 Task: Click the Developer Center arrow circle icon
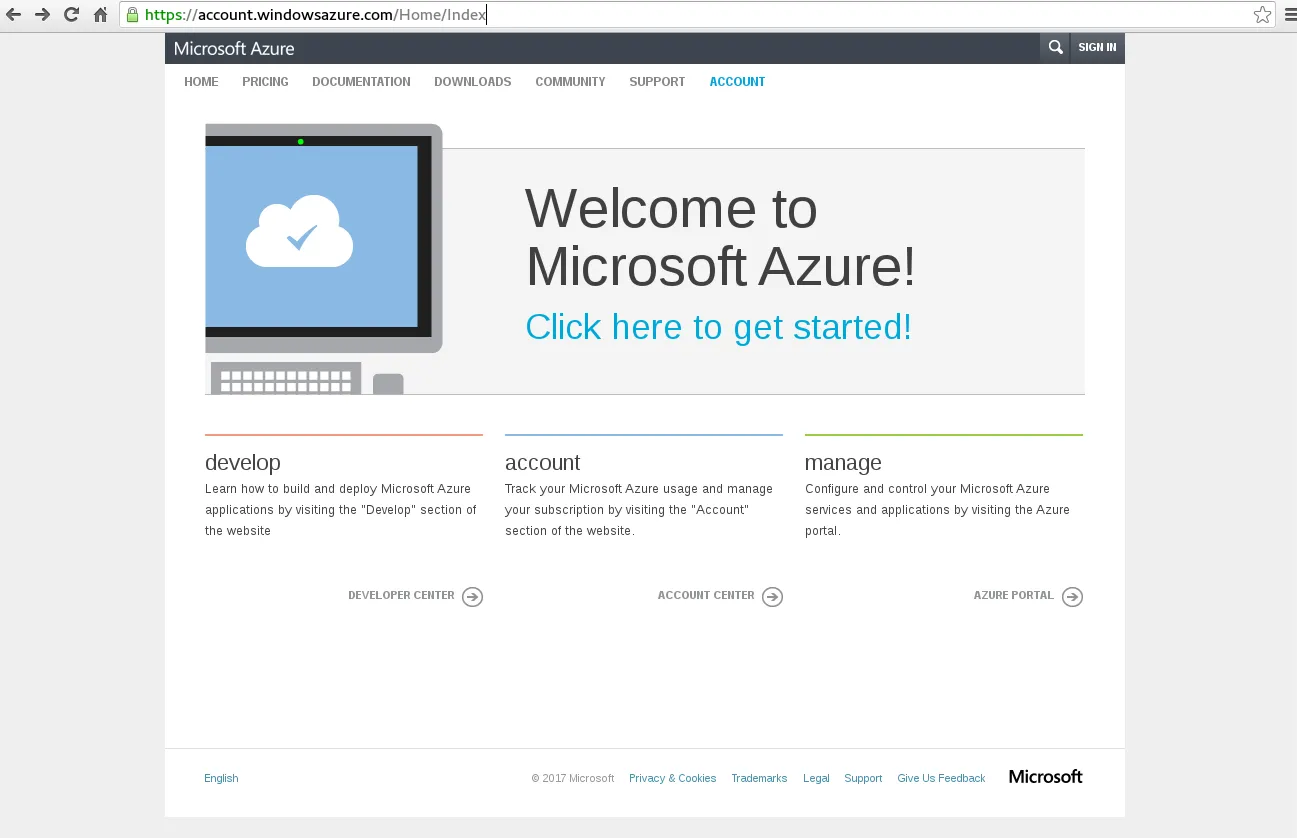pyautogui.click(x=473, y=597)
